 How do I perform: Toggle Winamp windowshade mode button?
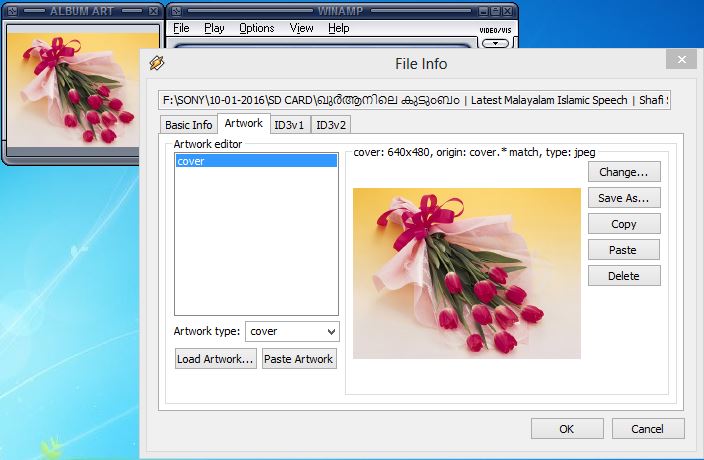[x=495, y=11]
